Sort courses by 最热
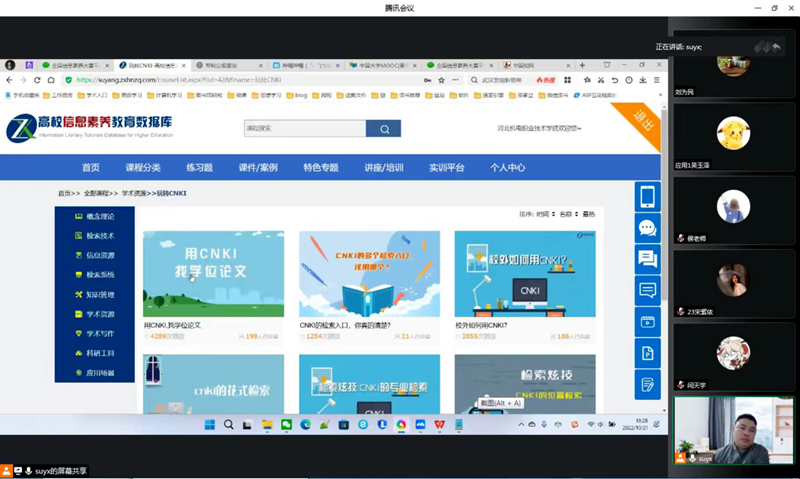Image resolution: width=800 pixels, height=479 pixels. (x=589, y=214)
